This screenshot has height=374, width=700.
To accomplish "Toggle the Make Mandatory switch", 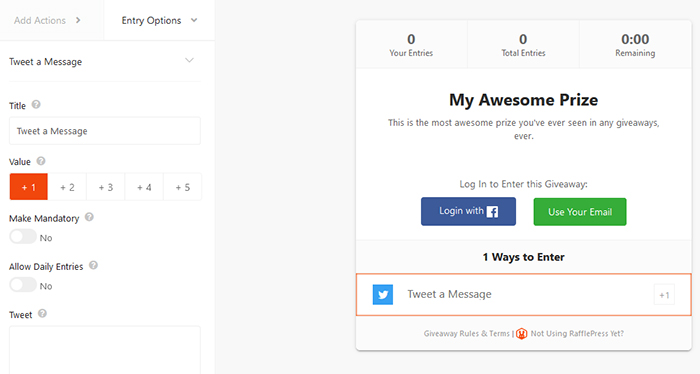I will tap(23, 237).
